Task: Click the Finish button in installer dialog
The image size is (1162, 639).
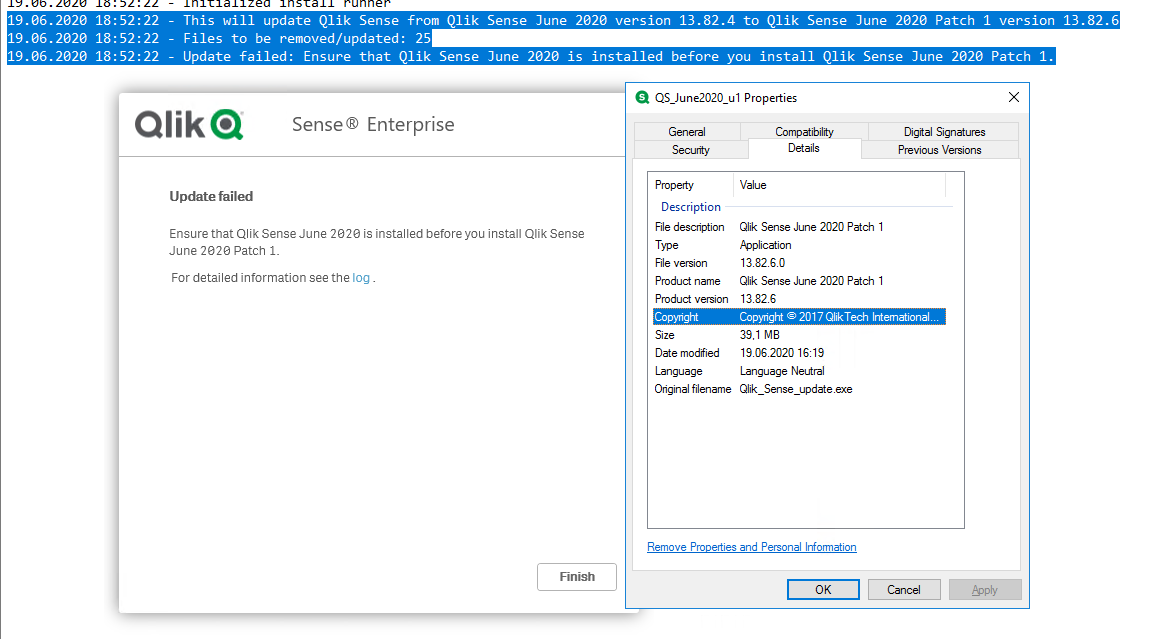Action: coord(577,576)
